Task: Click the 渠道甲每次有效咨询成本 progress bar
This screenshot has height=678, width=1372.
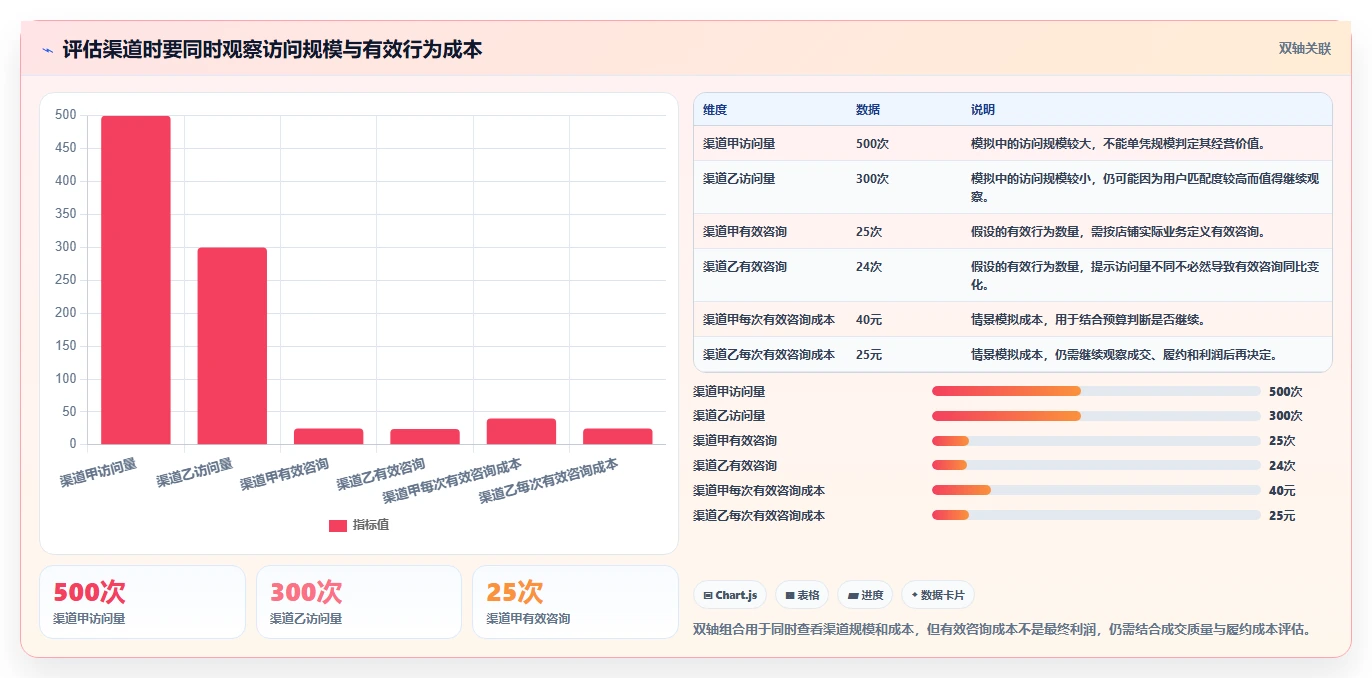Action: (1096, 490)
